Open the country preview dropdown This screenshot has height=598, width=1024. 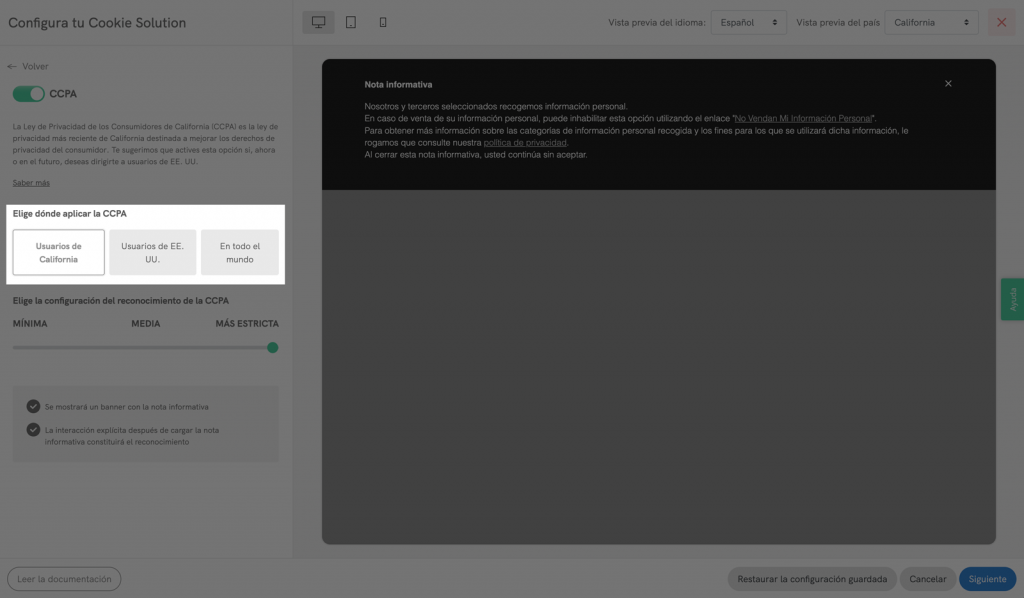click(931, 22)
